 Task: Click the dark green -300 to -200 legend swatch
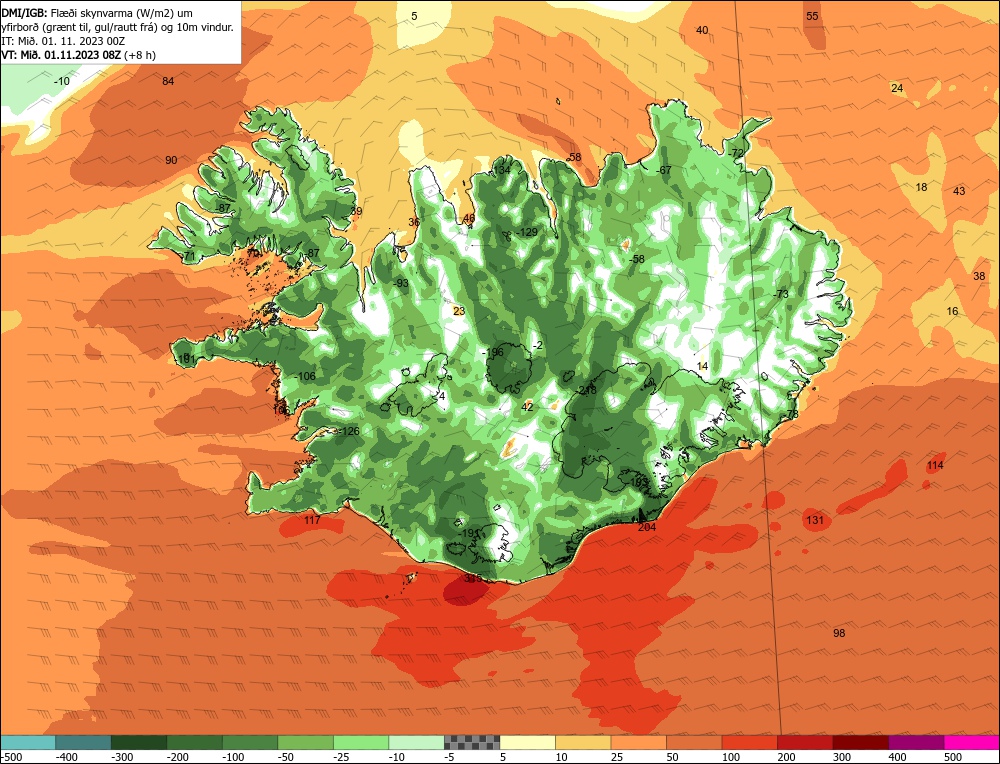click(x=138, y=742)
